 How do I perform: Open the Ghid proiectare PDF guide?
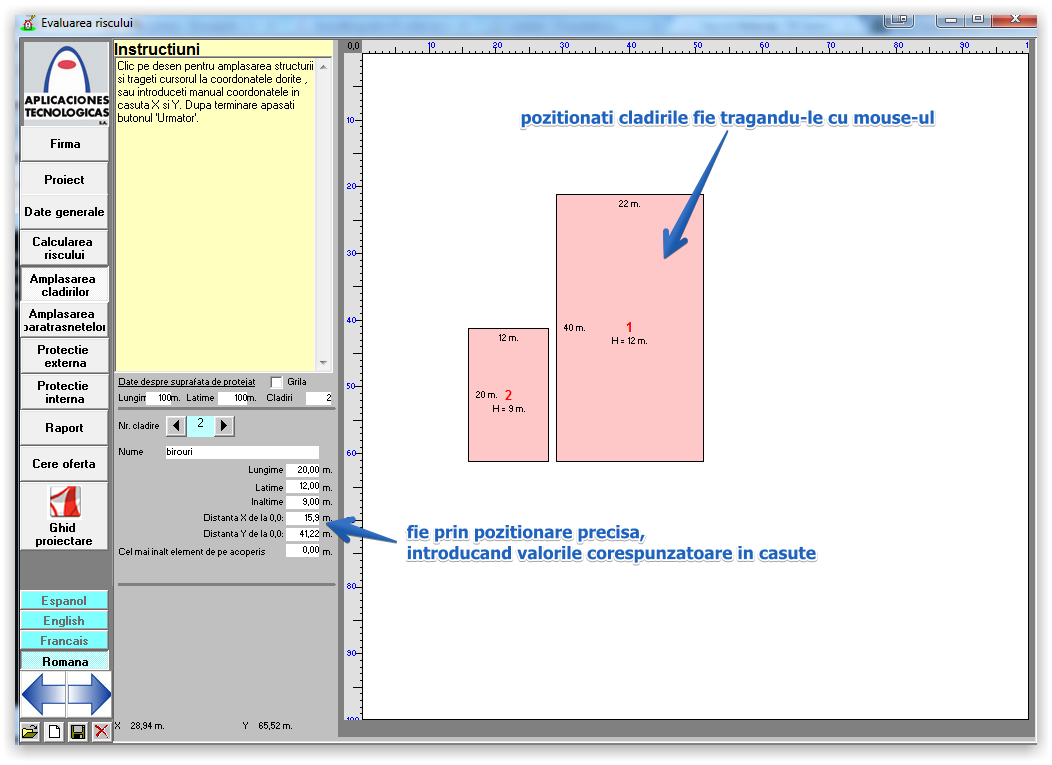[65, 515]
